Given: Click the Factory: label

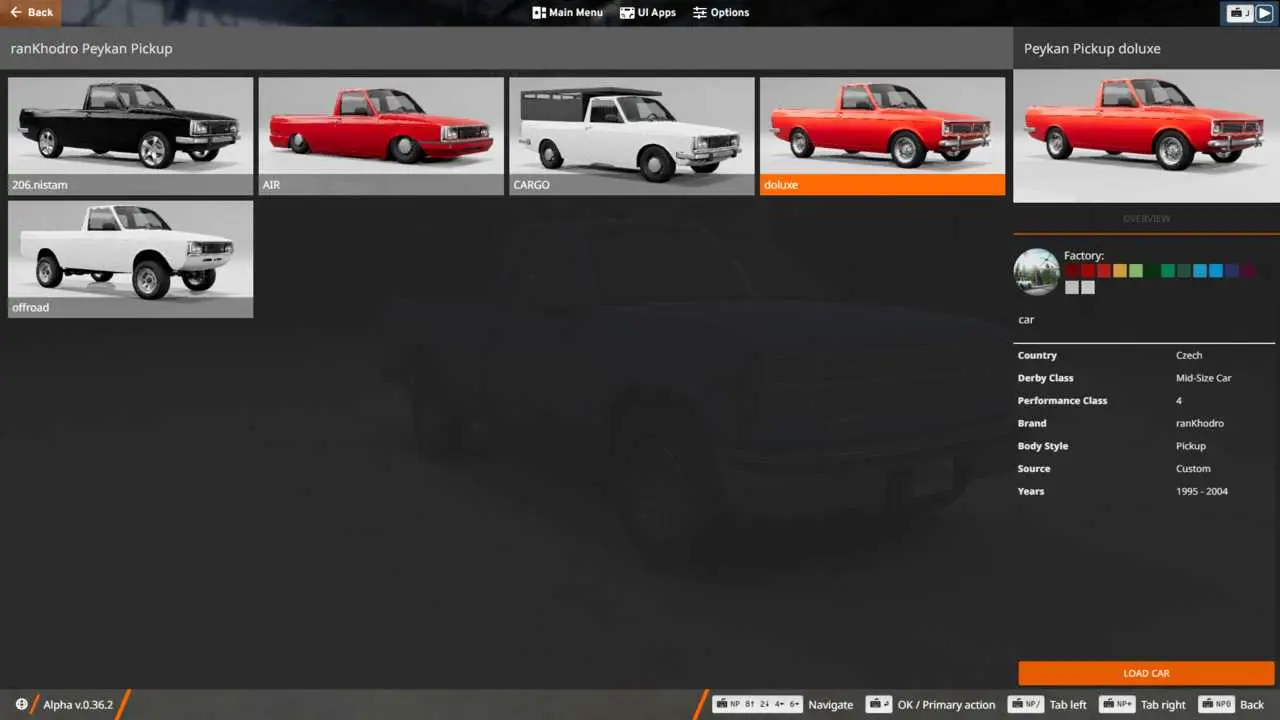Looking at the screenshot, I should coord(1084,256).
